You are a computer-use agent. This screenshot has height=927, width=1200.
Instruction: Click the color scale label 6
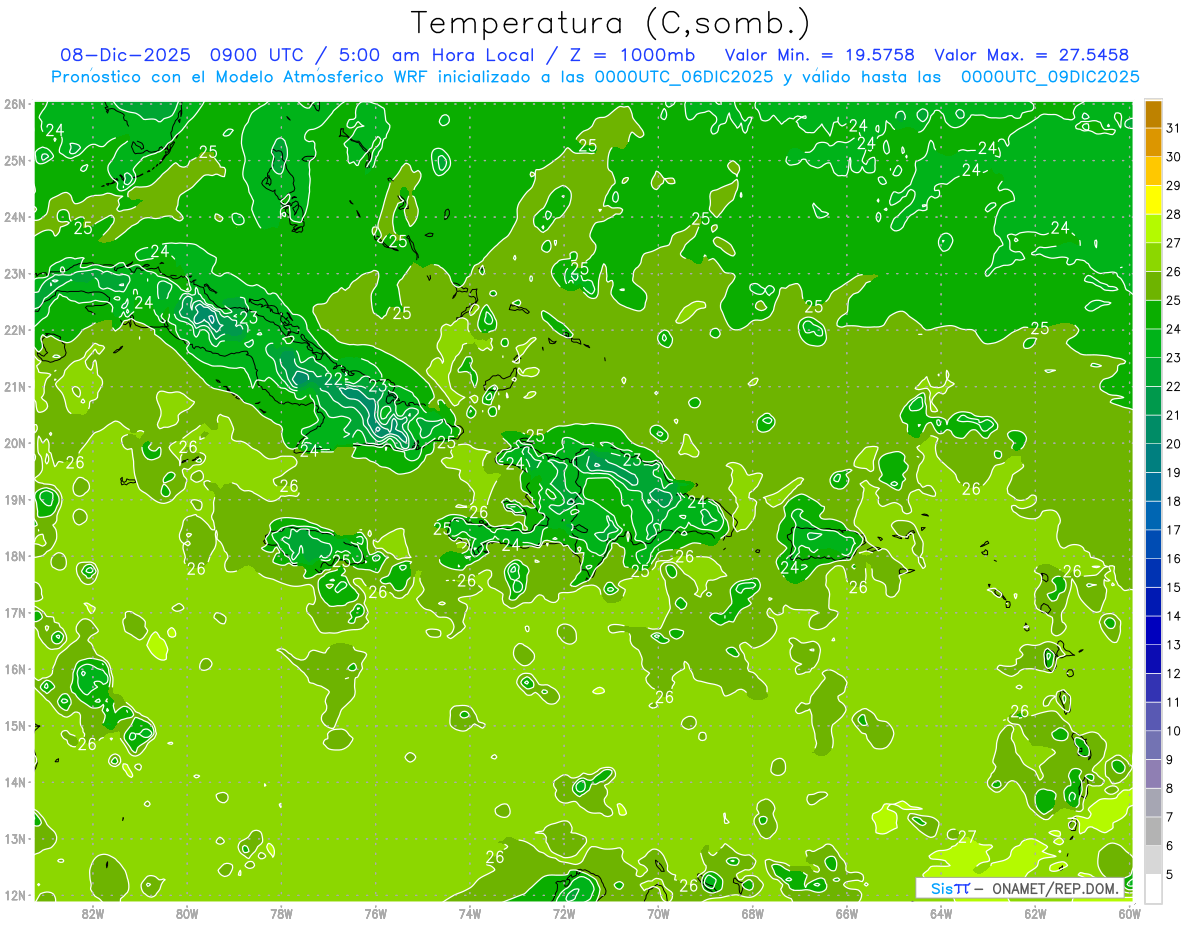coord(1170,845)
